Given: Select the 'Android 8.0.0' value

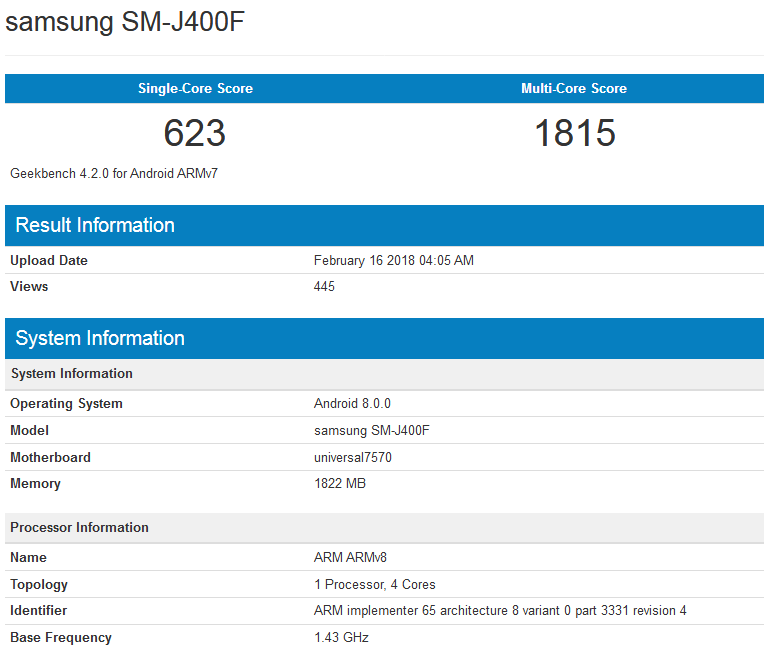Looking at the screenshot, I should coord(352,403).
